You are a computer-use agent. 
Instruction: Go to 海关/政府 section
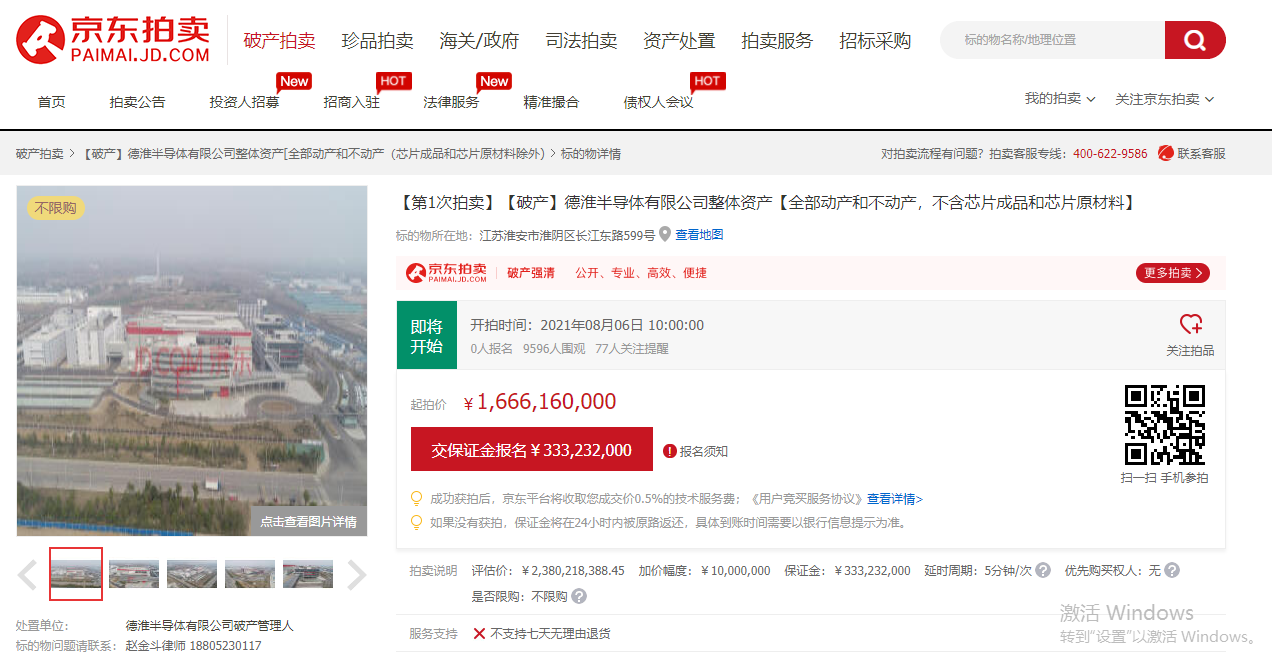pyautogui.click(x=479, y=41)
